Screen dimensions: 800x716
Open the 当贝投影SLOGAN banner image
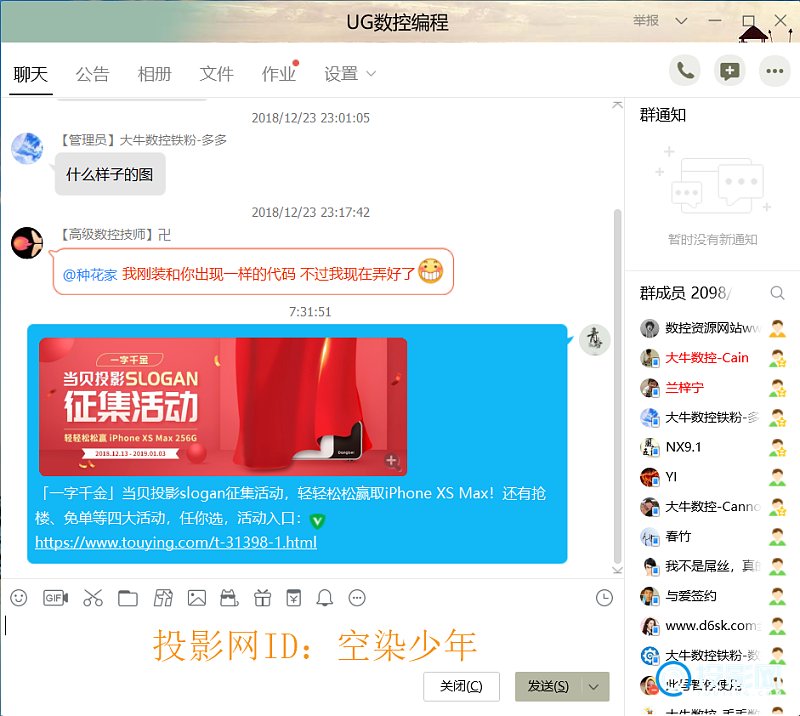[223, 407]
